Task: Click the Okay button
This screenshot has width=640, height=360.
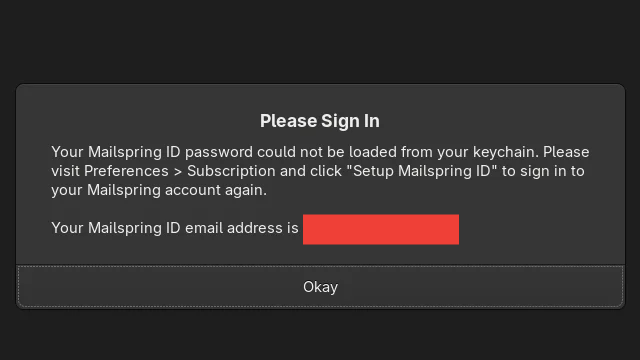Action: (320, 287)
